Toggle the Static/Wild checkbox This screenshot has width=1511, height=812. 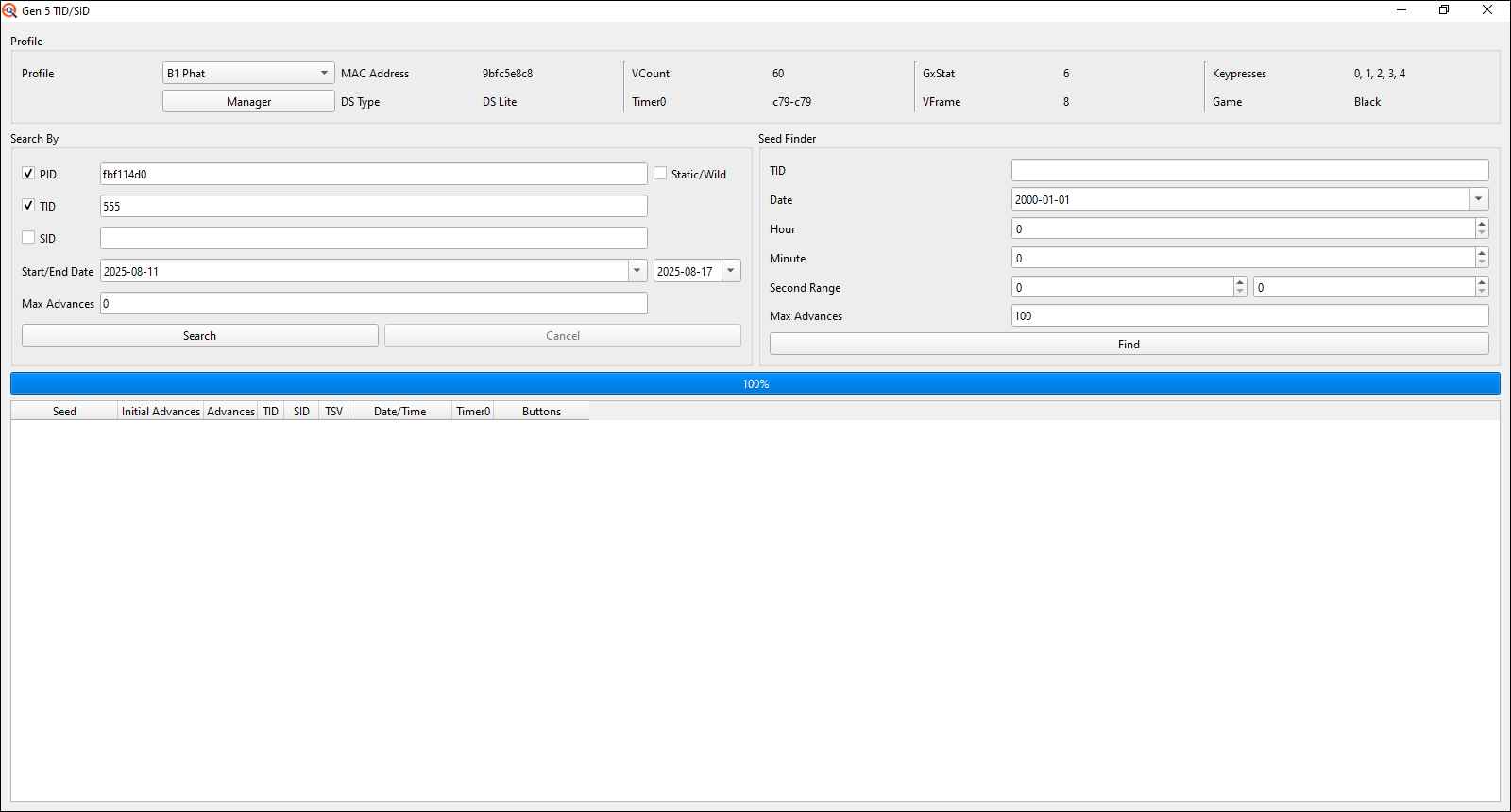pyautogui.click(x=660, y=174)
